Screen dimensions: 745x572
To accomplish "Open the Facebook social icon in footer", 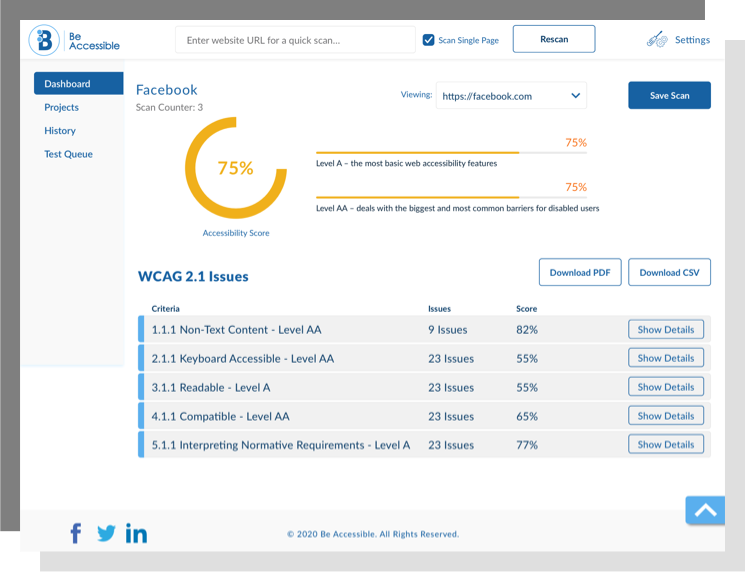I will click(76, 533).
